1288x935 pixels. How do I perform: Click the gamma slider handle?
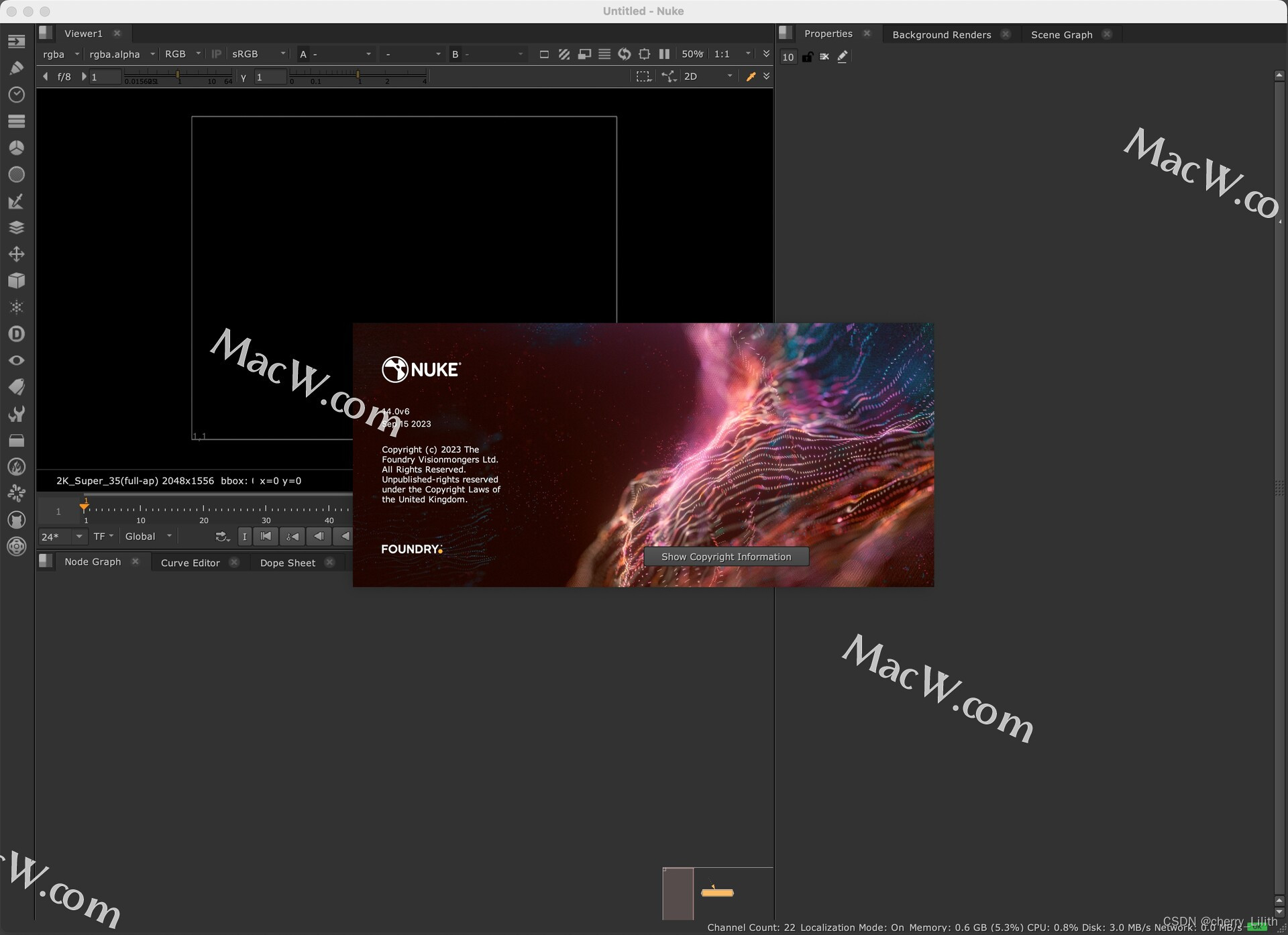[358, 74]
